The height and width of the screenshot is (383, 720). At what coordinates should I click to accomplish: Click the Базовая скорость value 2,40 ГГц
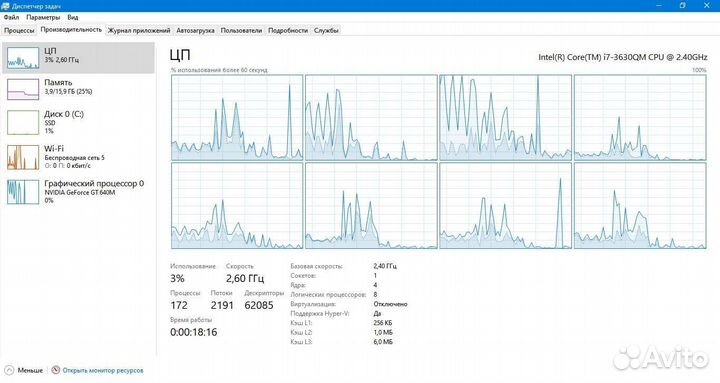click(x=385, y=266)
